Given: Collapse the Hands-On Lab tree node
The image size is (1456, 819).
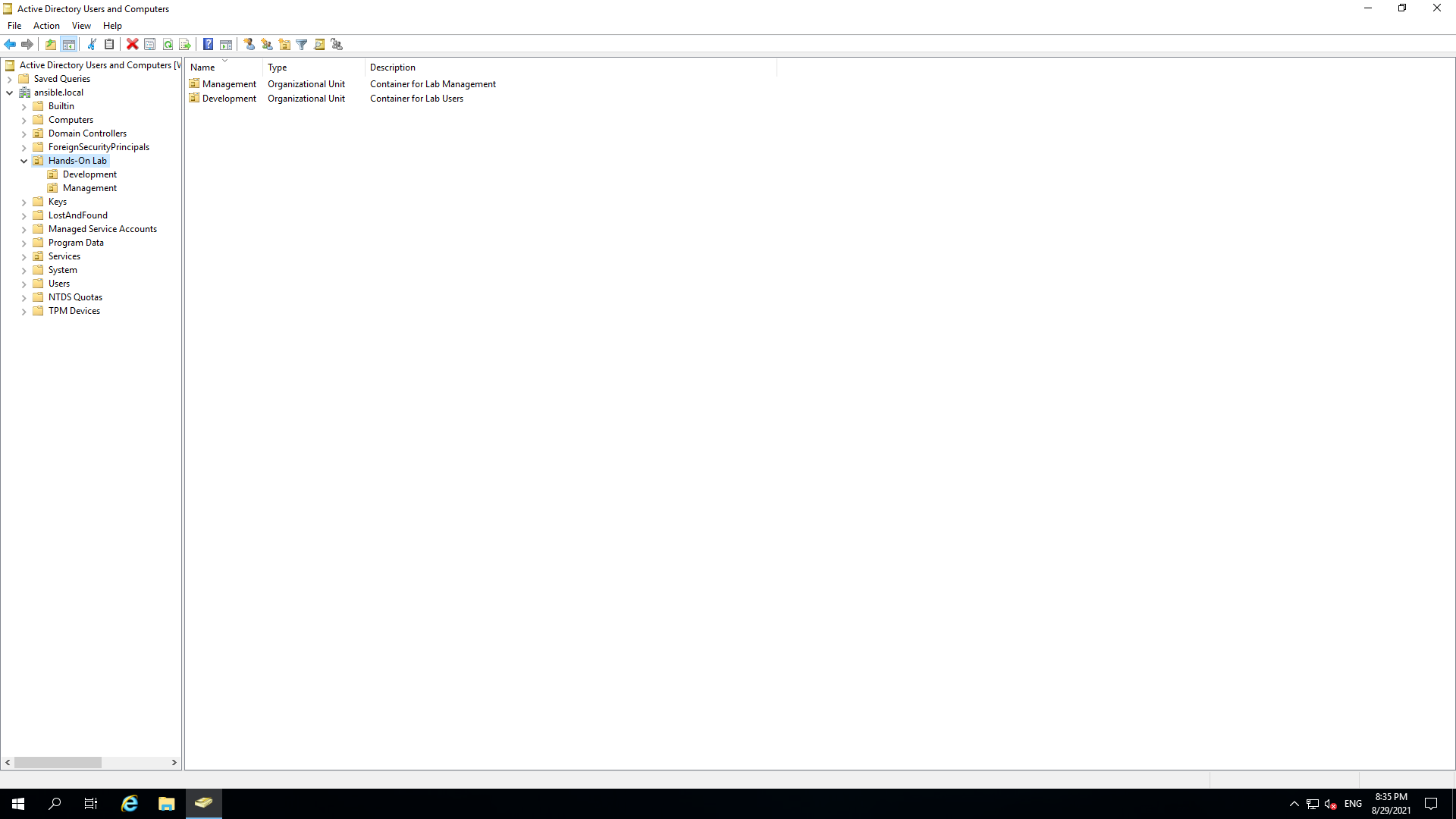Looking at the screenshot, I should (x=24, y=161).
